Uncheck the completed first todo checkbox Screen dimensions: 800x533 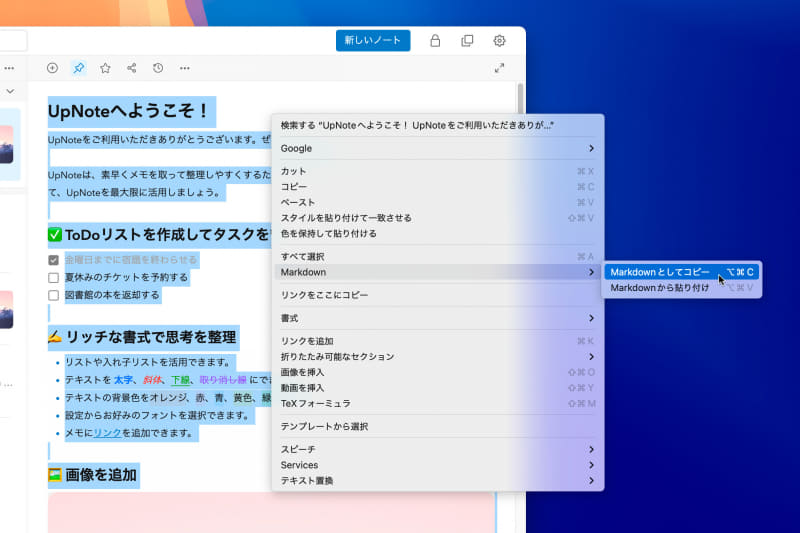pos(54,260)
